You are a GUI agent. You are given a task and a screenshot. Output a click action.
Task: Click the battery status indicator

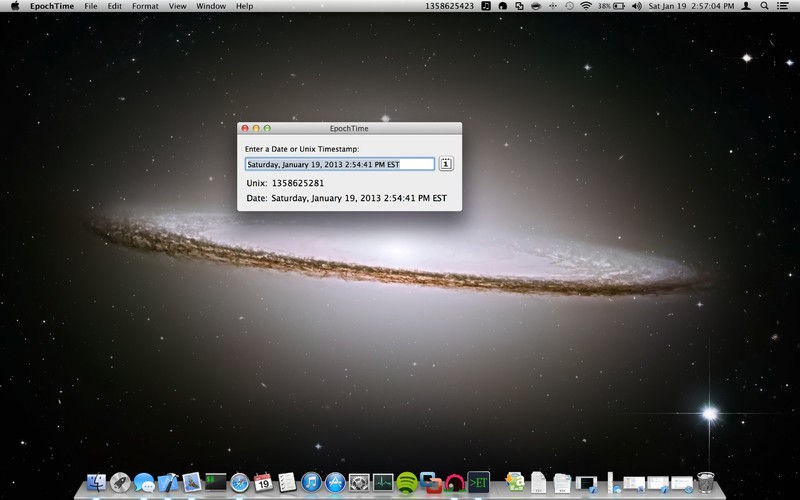point(617,6)
